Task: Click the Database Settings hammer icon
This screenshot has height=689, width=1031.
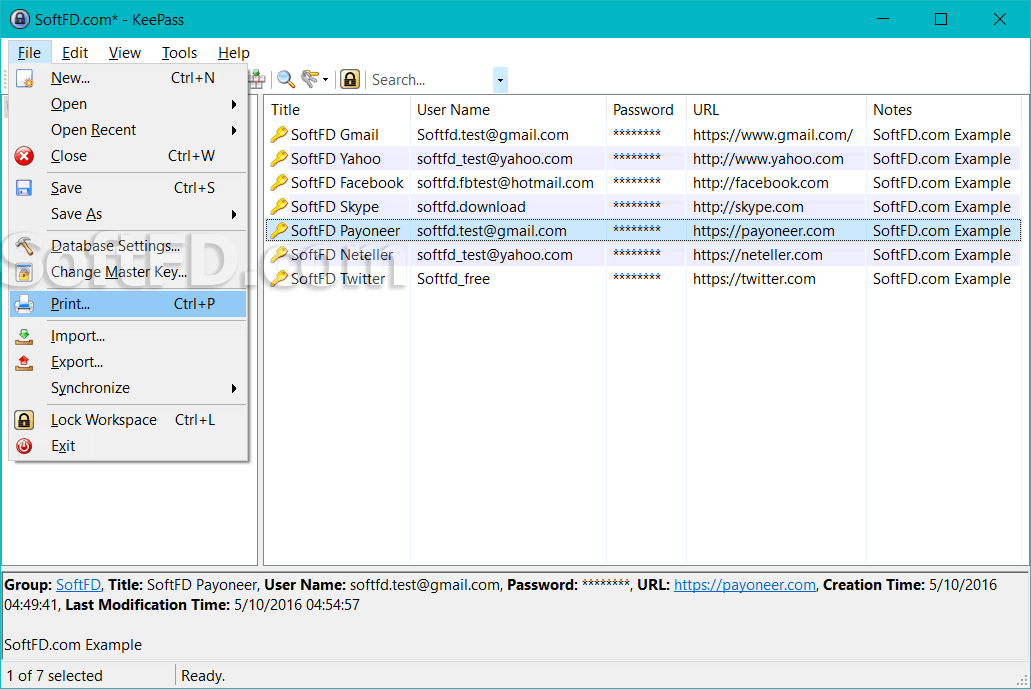Action: pos(24,246)
